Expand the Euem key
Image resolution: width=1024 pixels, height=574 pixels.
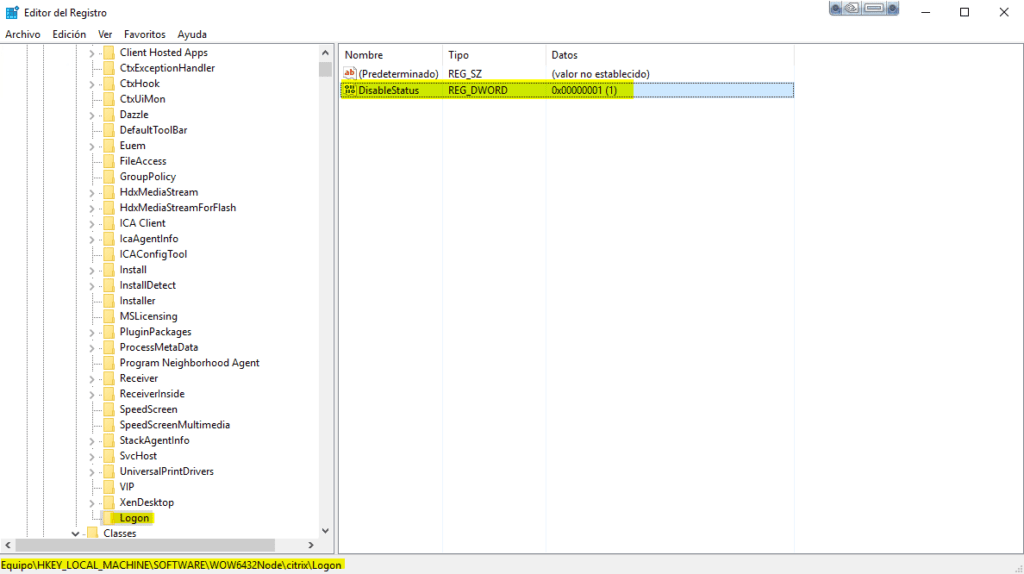click(92, 146)
